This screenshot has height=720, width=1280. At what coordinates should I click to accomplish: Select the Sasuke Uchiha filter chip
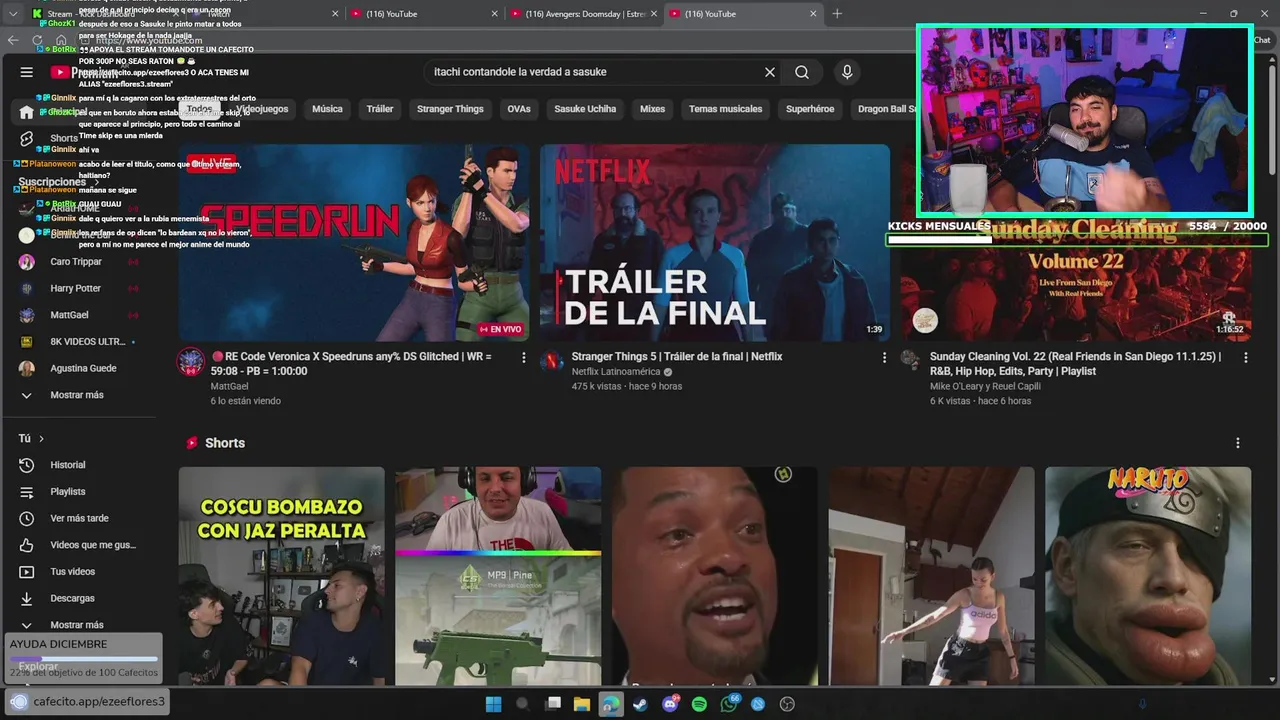(585, 109)
